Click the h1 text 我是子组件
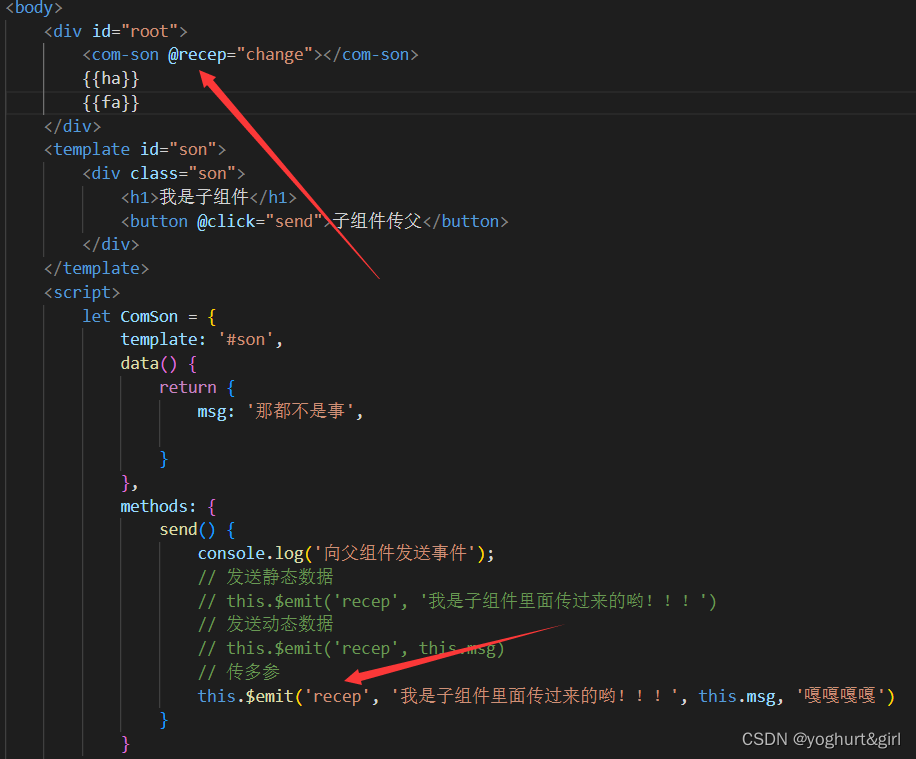 coord(204,197)
